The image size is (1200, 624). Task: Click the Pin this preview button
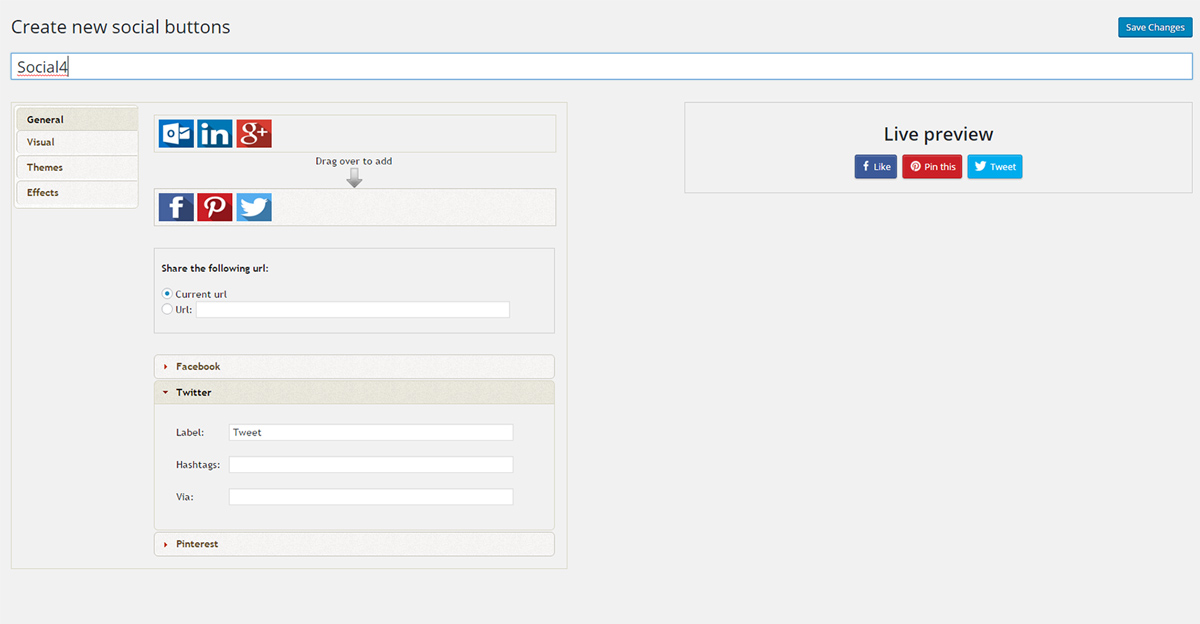(932, 167)
